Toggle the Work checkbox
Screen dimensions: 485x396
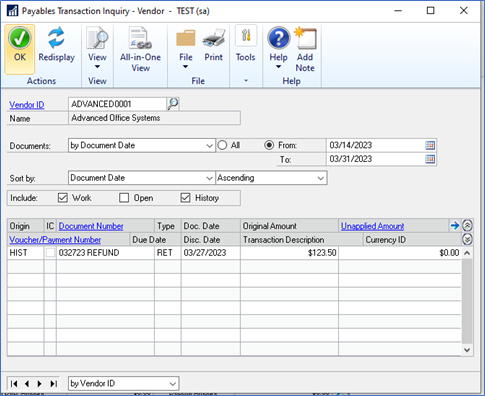[x=63, y=198]
